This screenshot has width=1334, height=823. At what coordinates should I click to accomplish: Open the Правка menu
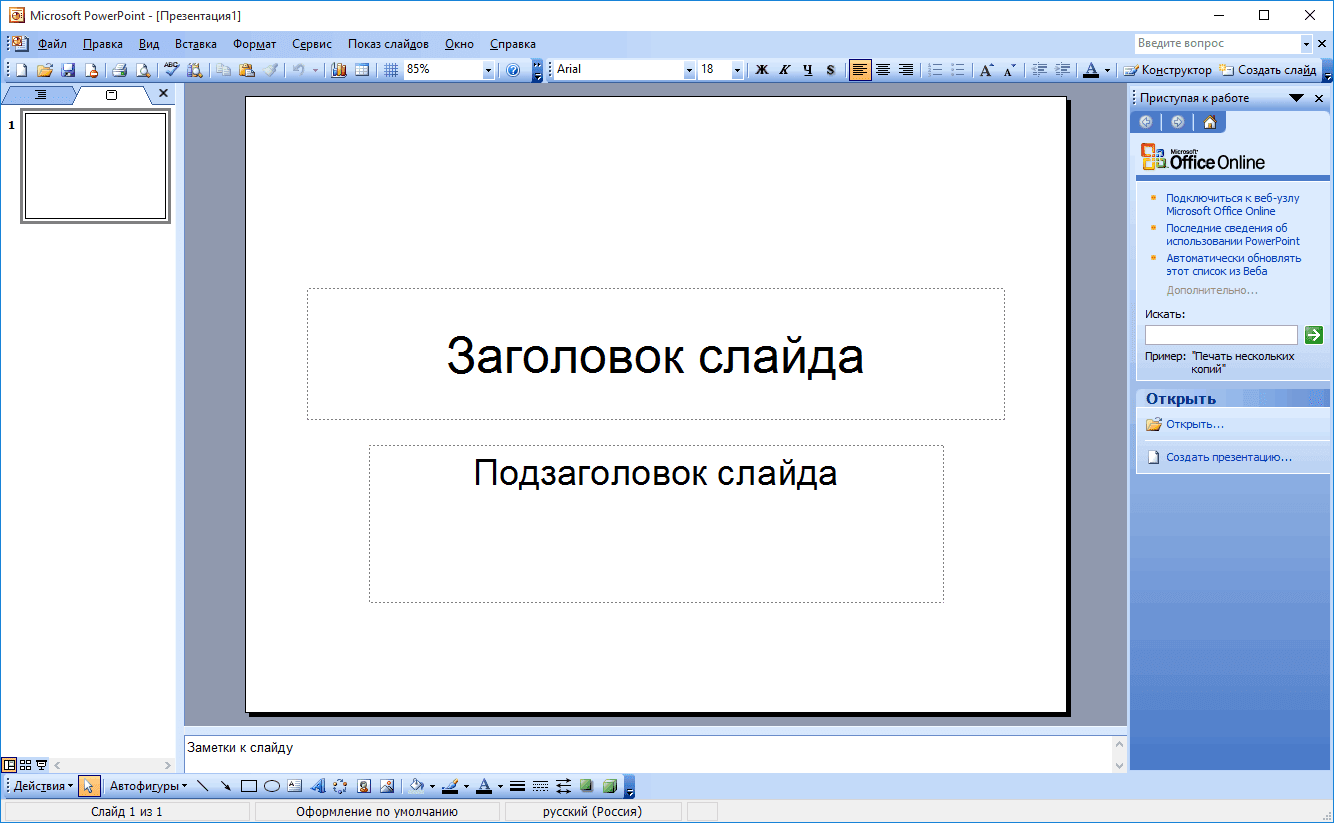click(103, 44)
